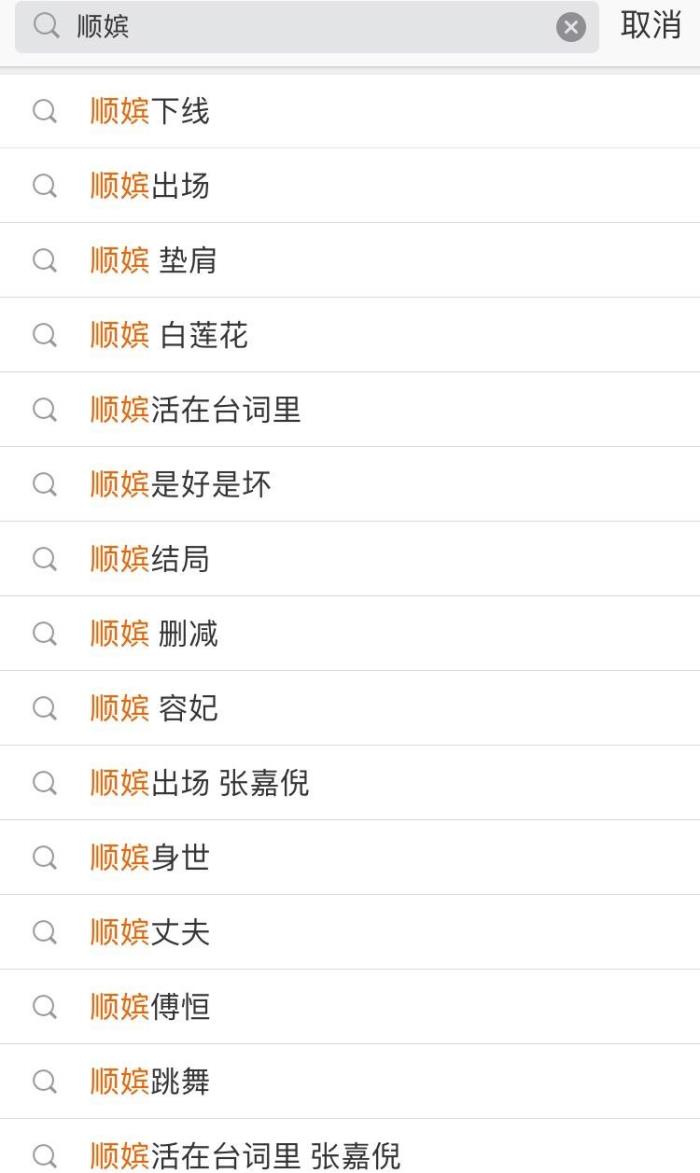The width and height of the screenshot is (700, 1173).
Task: Choose the suggestion 顺嫔是好是坏
Action: pos(181,485)
